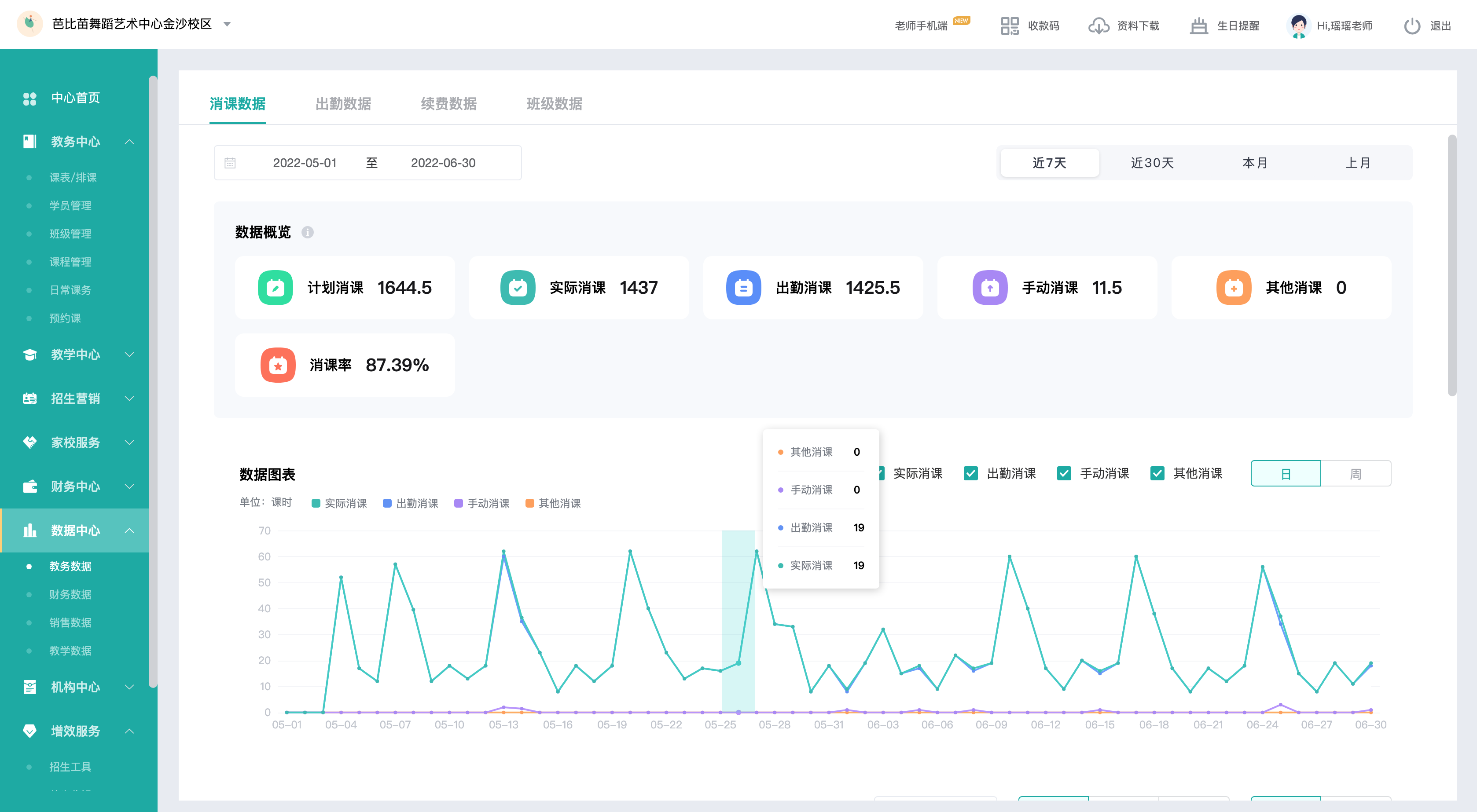Click the 家校服务 handshake icon
Viewport: 1477px width, 812px height.
tap(30, 443)
